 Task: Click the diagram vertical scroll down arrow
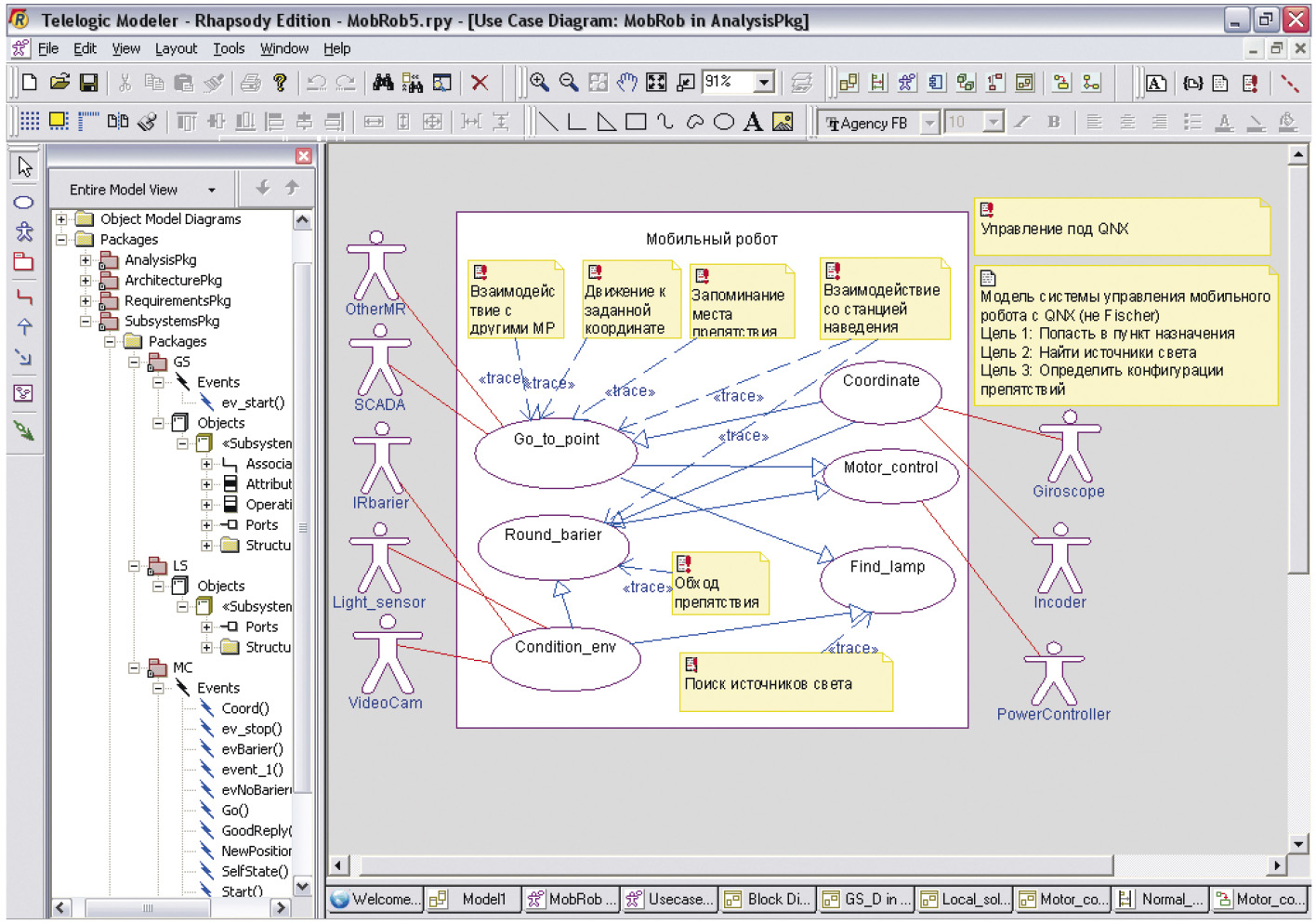tap(1298, 843)
